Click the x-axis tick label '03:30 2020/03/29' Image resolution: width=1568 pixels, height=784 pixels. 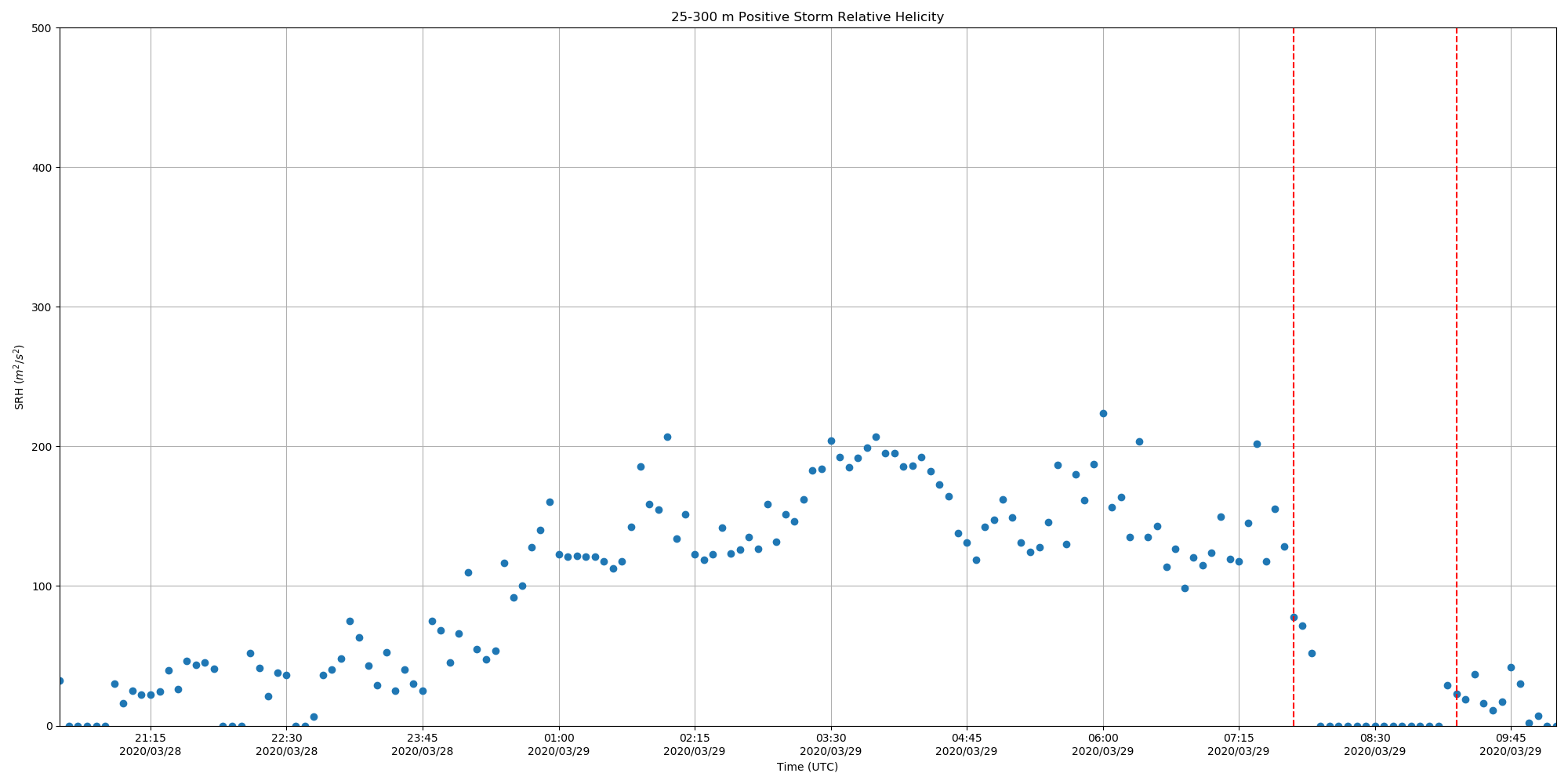831,744
